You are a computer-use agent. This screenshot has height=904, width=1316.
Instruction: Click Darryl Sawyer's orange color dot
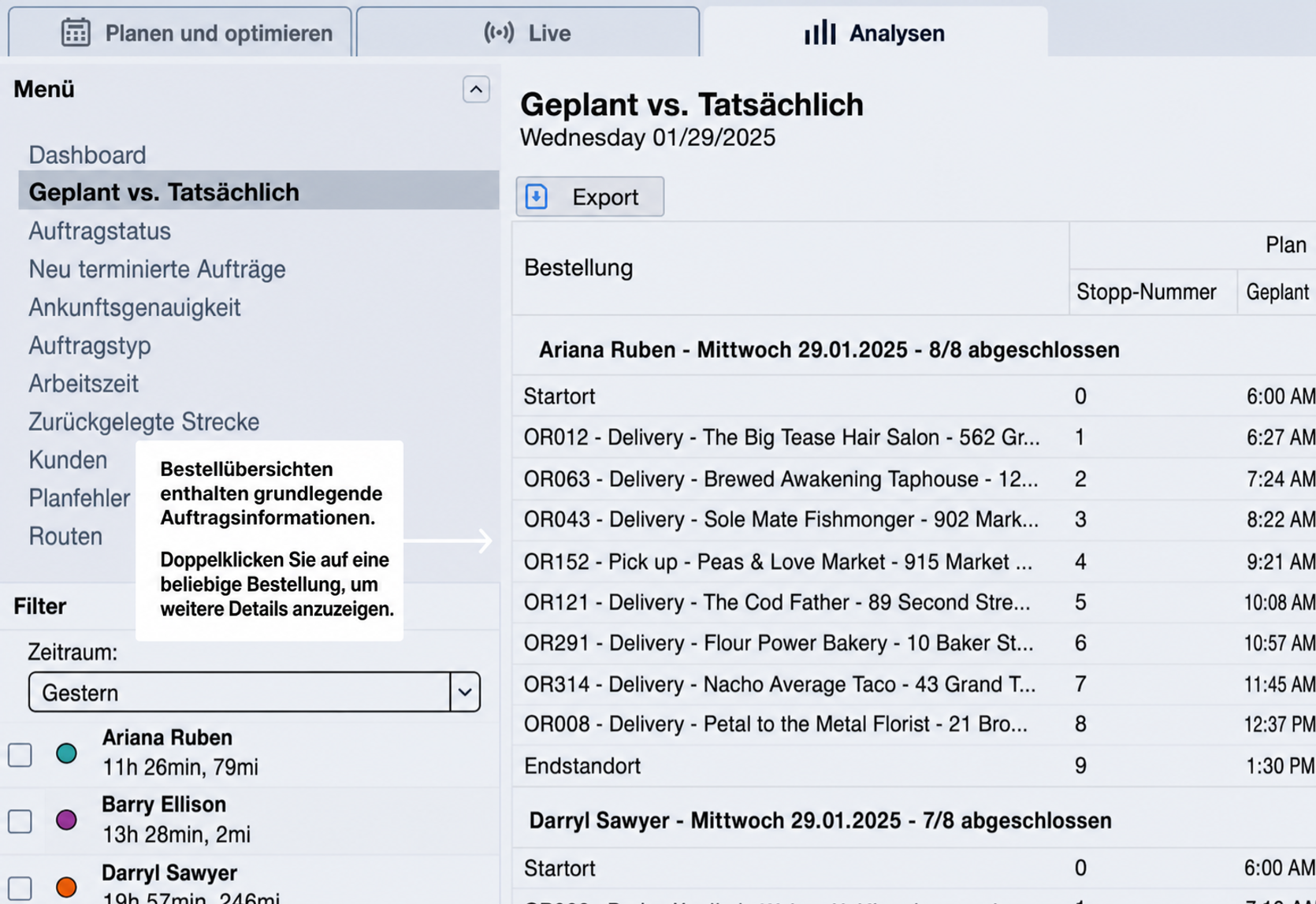tap(67, 887)
